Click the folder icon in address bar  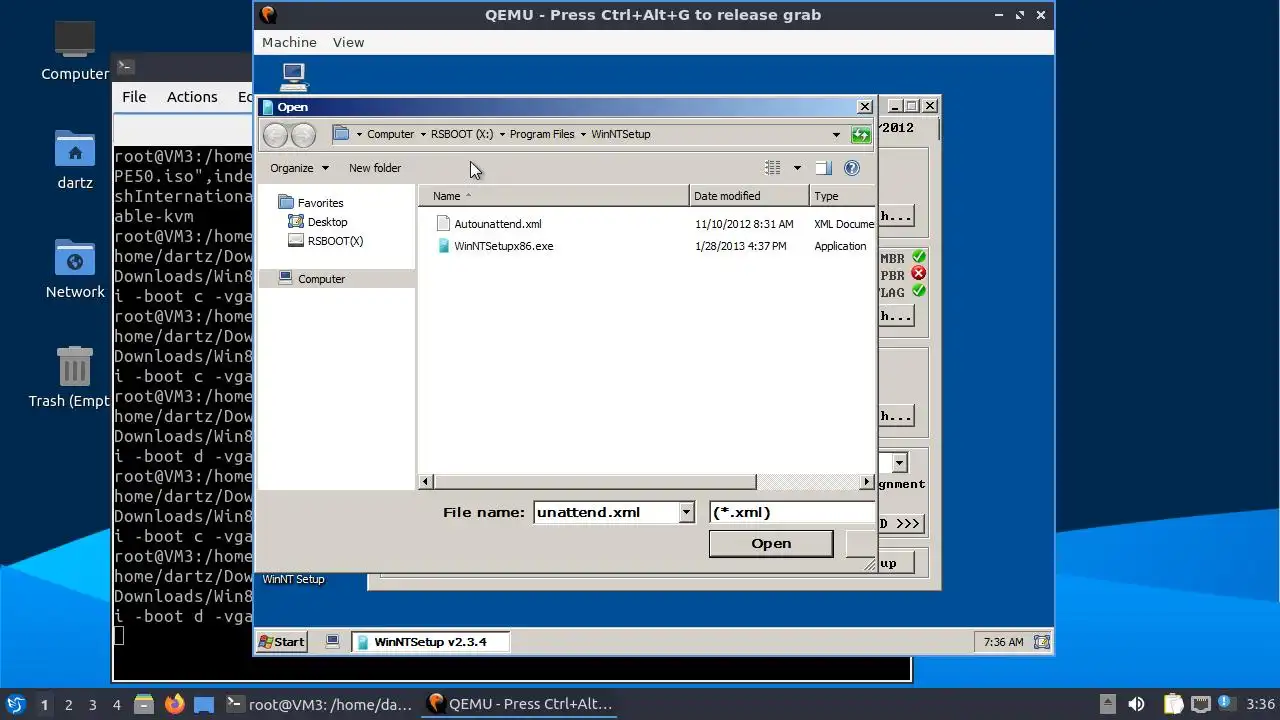click(x=341, y=134)
